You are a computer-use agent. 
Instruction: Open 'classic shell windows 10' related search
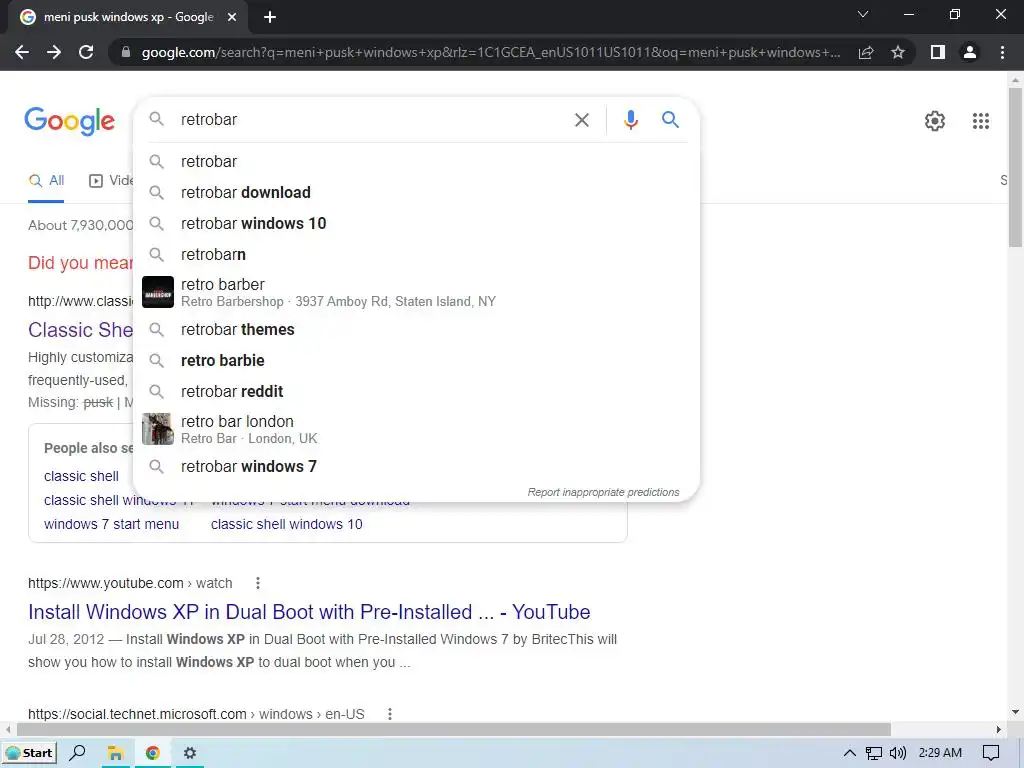point(286,524)
